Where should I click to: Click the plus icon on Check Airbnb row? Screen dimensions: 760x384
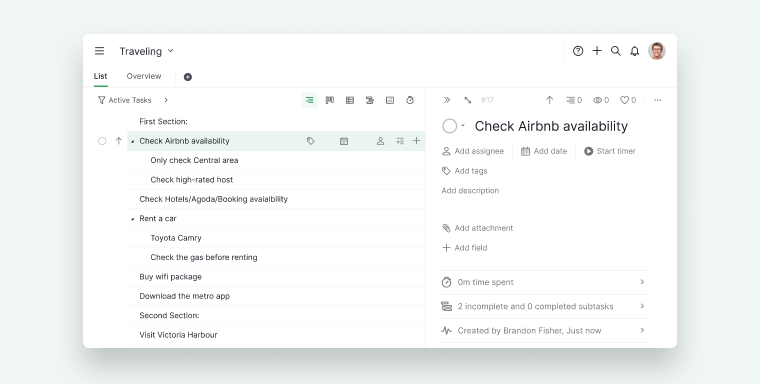416,141
